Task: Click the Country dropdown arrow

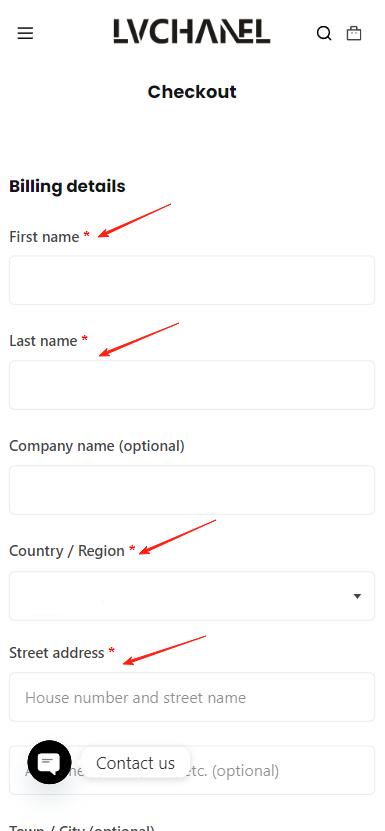Action: [x=357, y=596]
